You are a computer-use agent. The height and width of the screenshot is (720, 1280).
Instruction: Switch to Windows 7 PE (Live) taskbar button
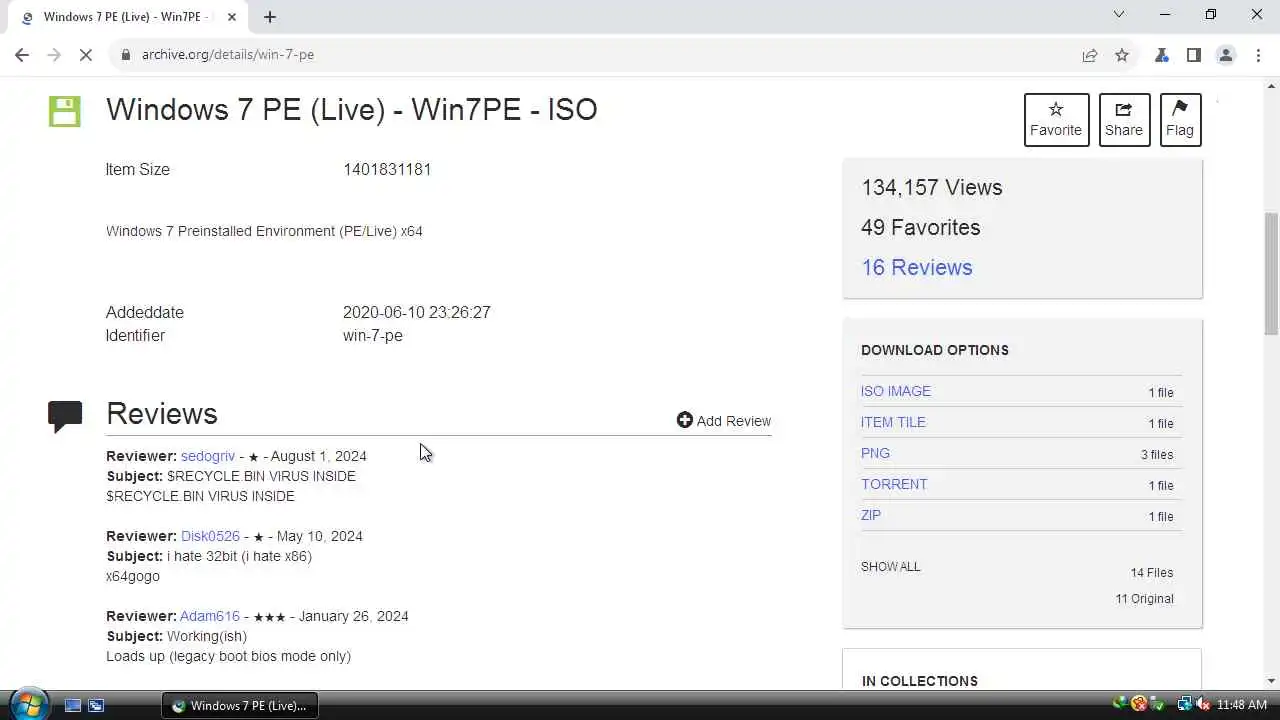pyautogui.click(x=240, y=705)
